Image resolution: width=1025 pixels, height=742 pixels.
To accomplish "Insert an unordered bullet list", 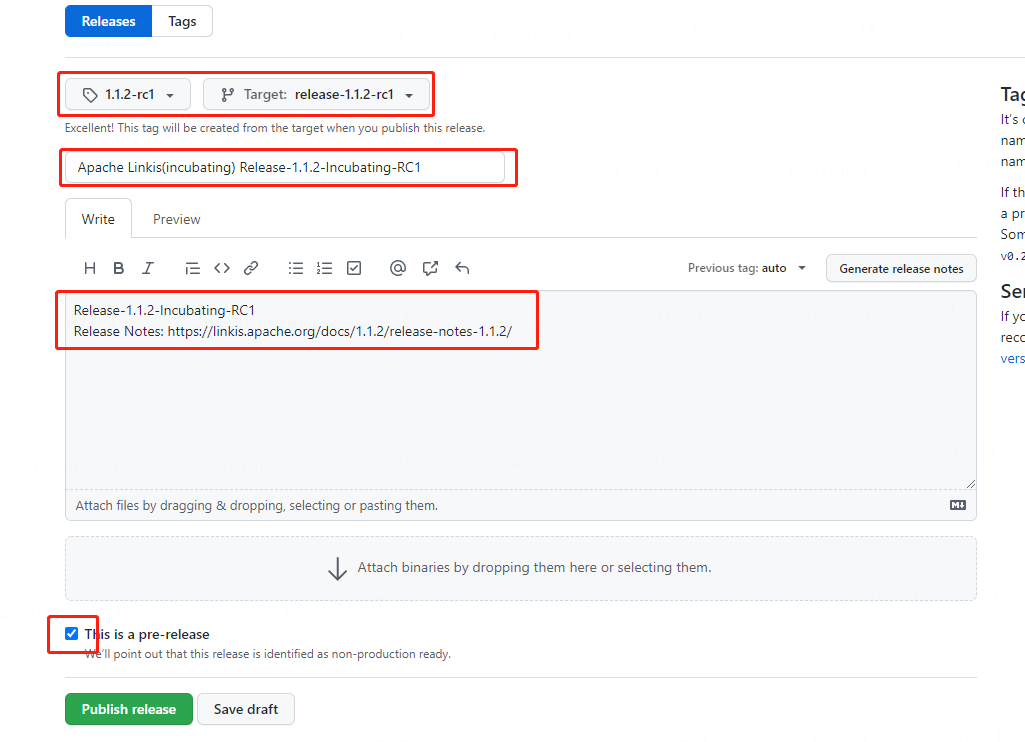I will pos(295,268).
